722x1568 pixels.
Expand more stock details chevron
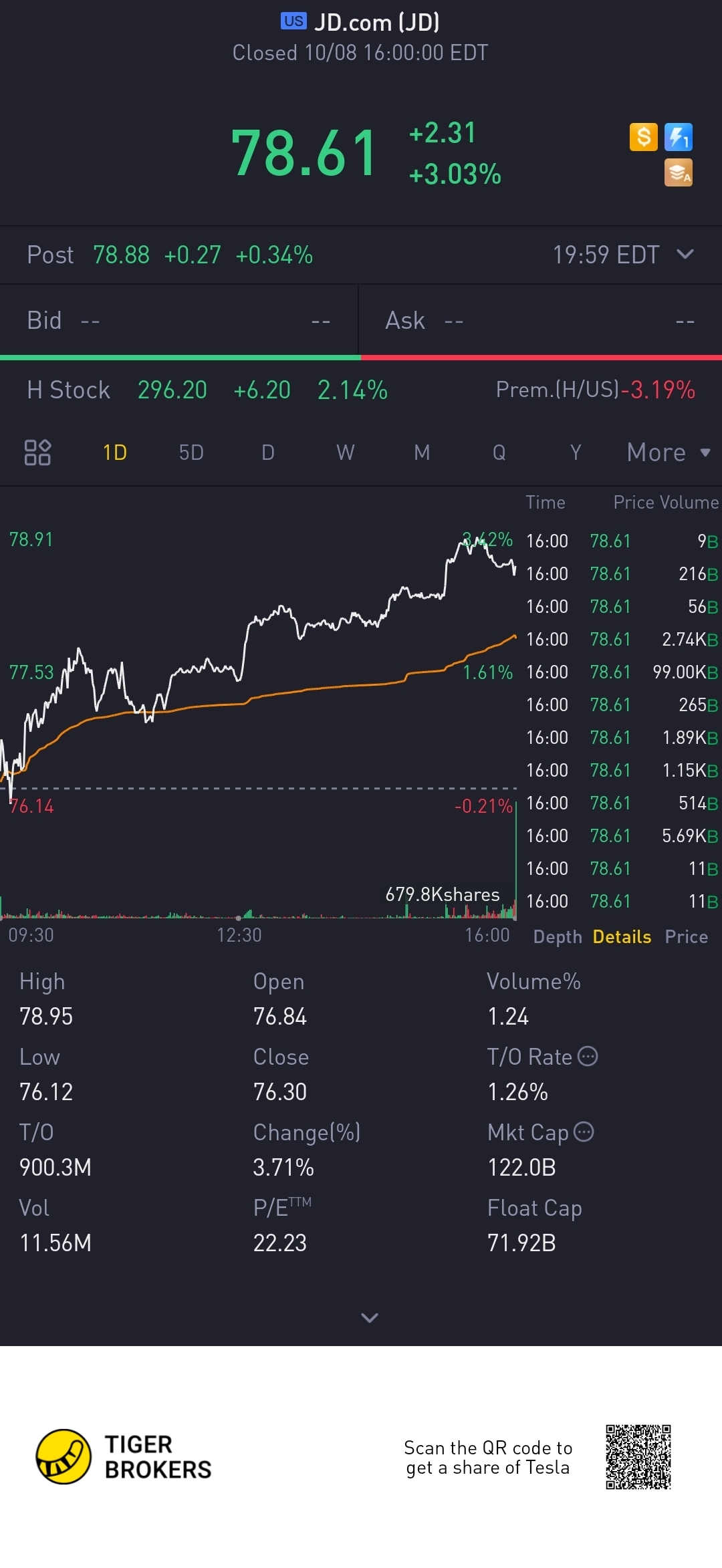click(x=370, y=1317)
